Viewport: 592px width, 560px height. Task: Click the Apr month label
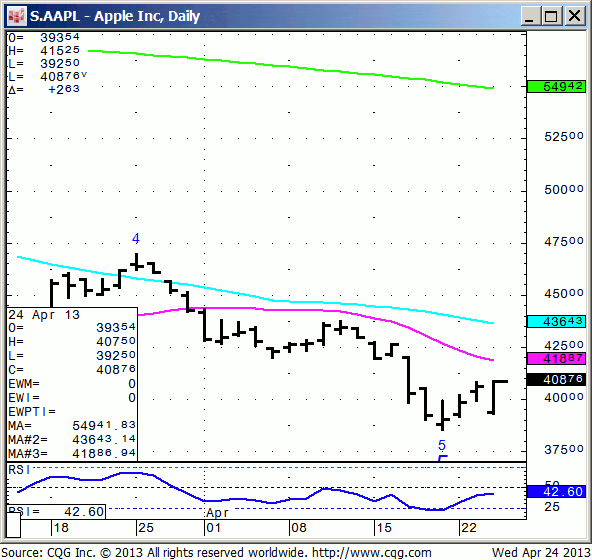point(217,513)
